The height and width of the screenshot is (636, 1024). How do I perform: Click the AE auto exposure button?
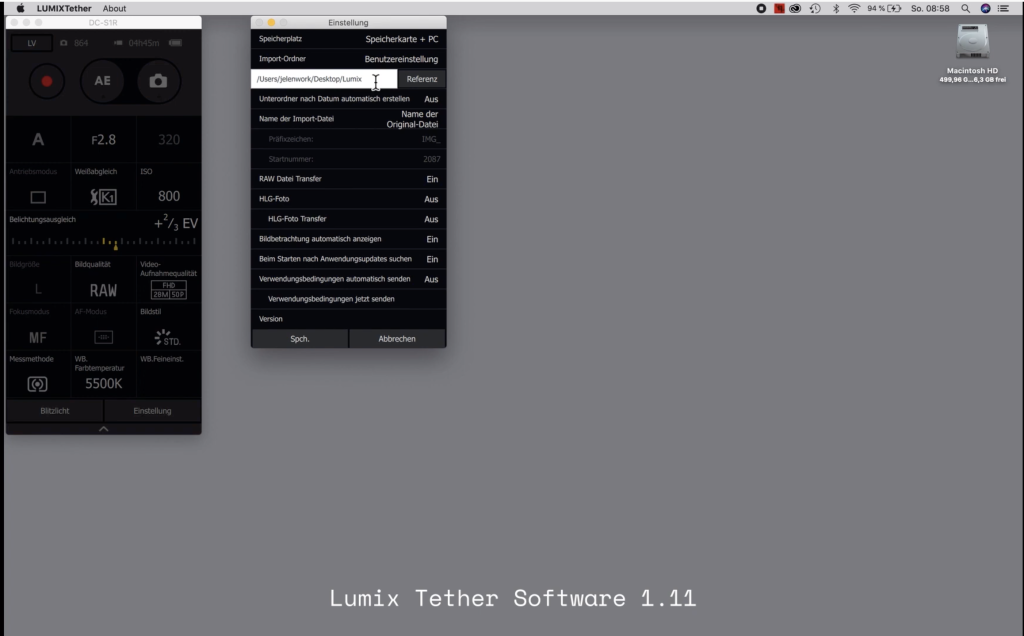102,81
